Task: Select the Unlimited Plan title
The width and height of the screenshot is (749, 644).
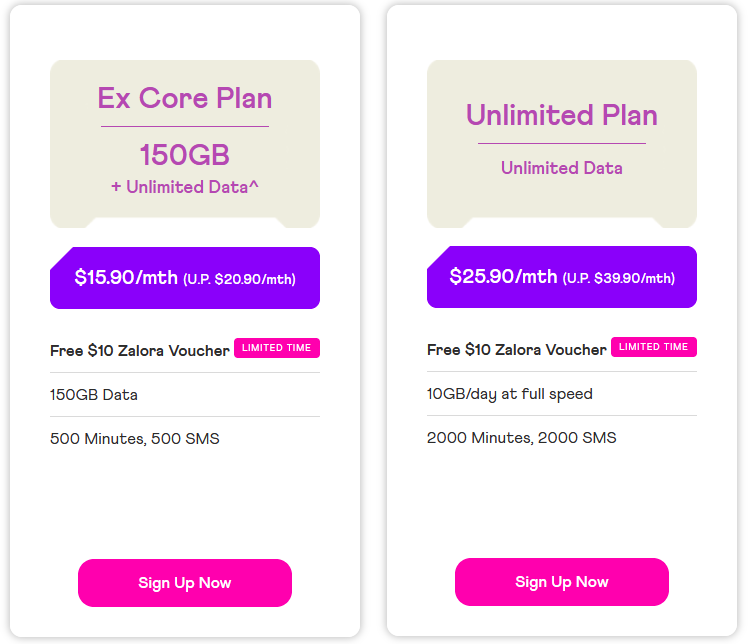Action: point(562,115)
